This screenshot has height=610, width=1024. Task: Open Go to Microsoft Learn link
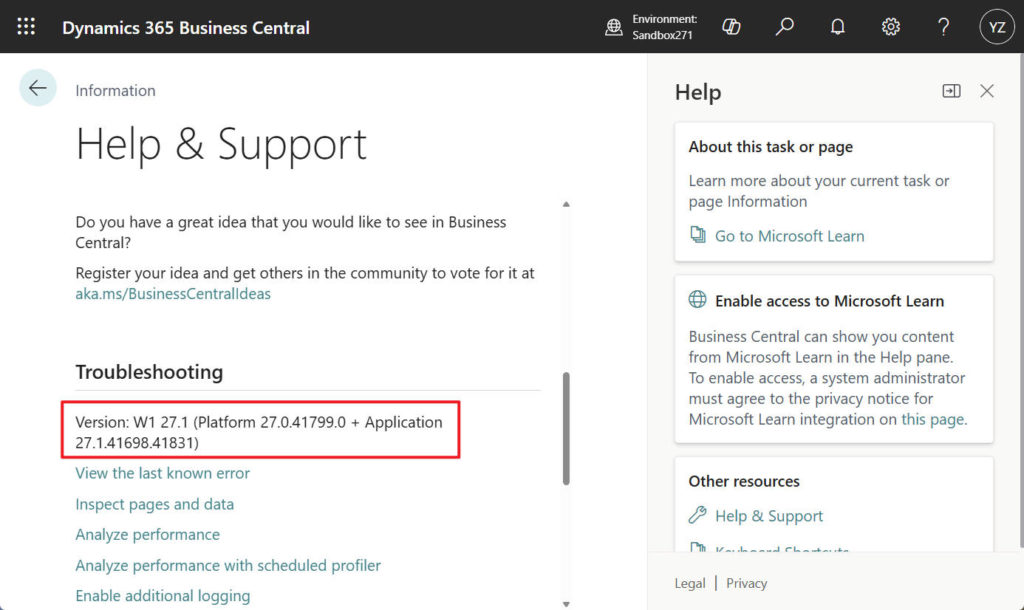click(789, 236)
